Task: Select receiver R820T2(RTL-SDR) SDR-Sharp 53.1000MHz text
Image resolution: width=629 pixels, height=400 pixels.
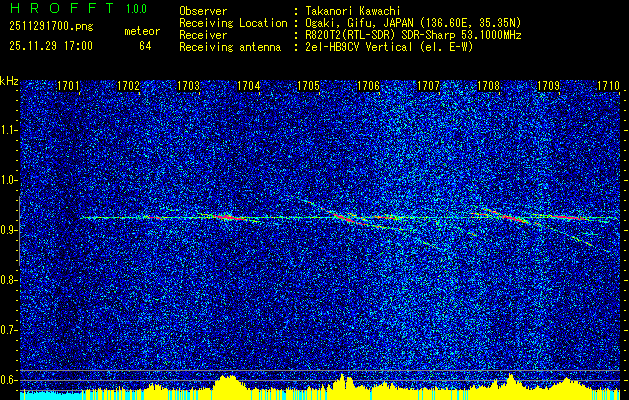Action: [414, 35]
